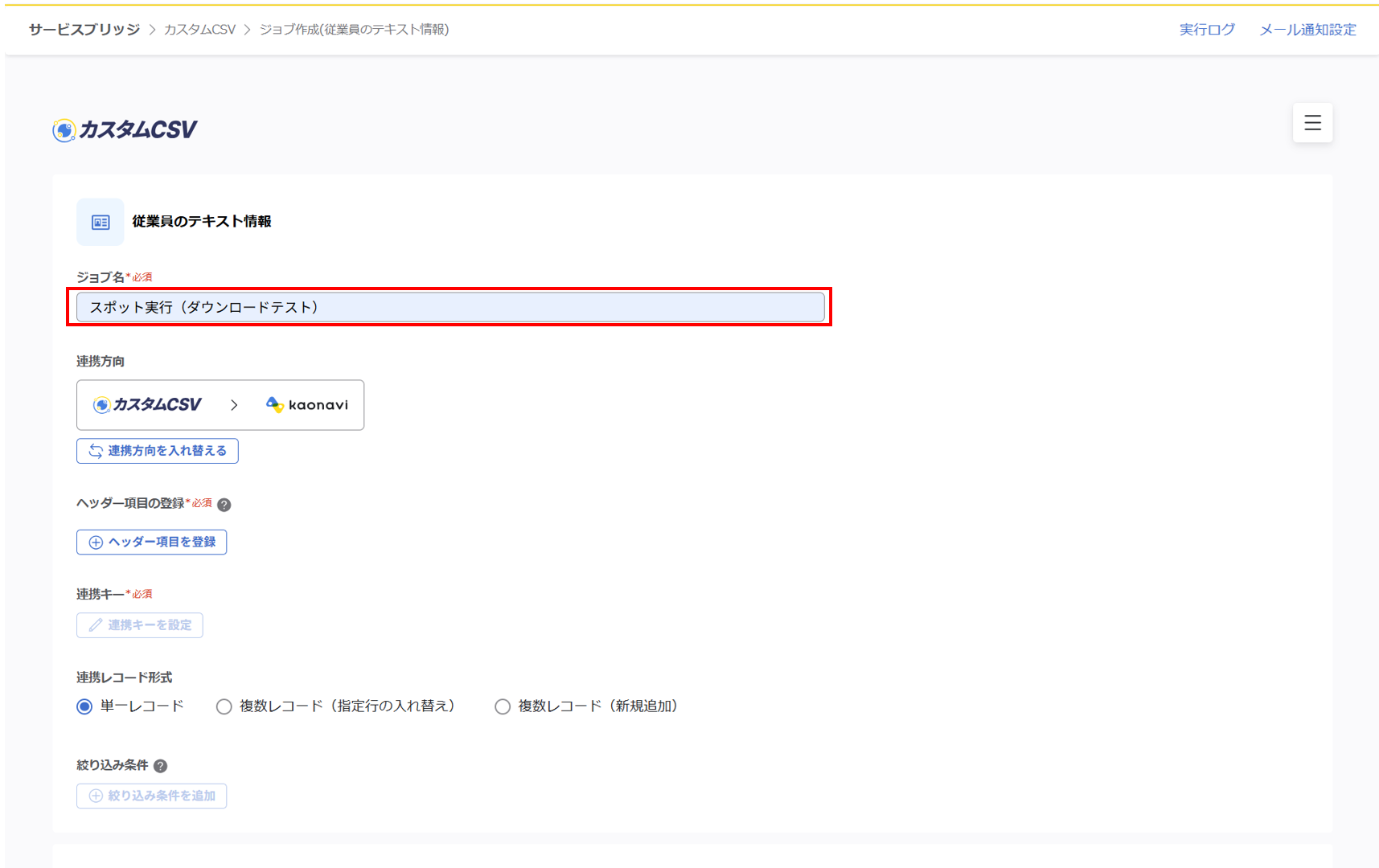Click the ジョブ名 text input field
The width and height of the screenshot is (1379, 868).
pos(450,307)
